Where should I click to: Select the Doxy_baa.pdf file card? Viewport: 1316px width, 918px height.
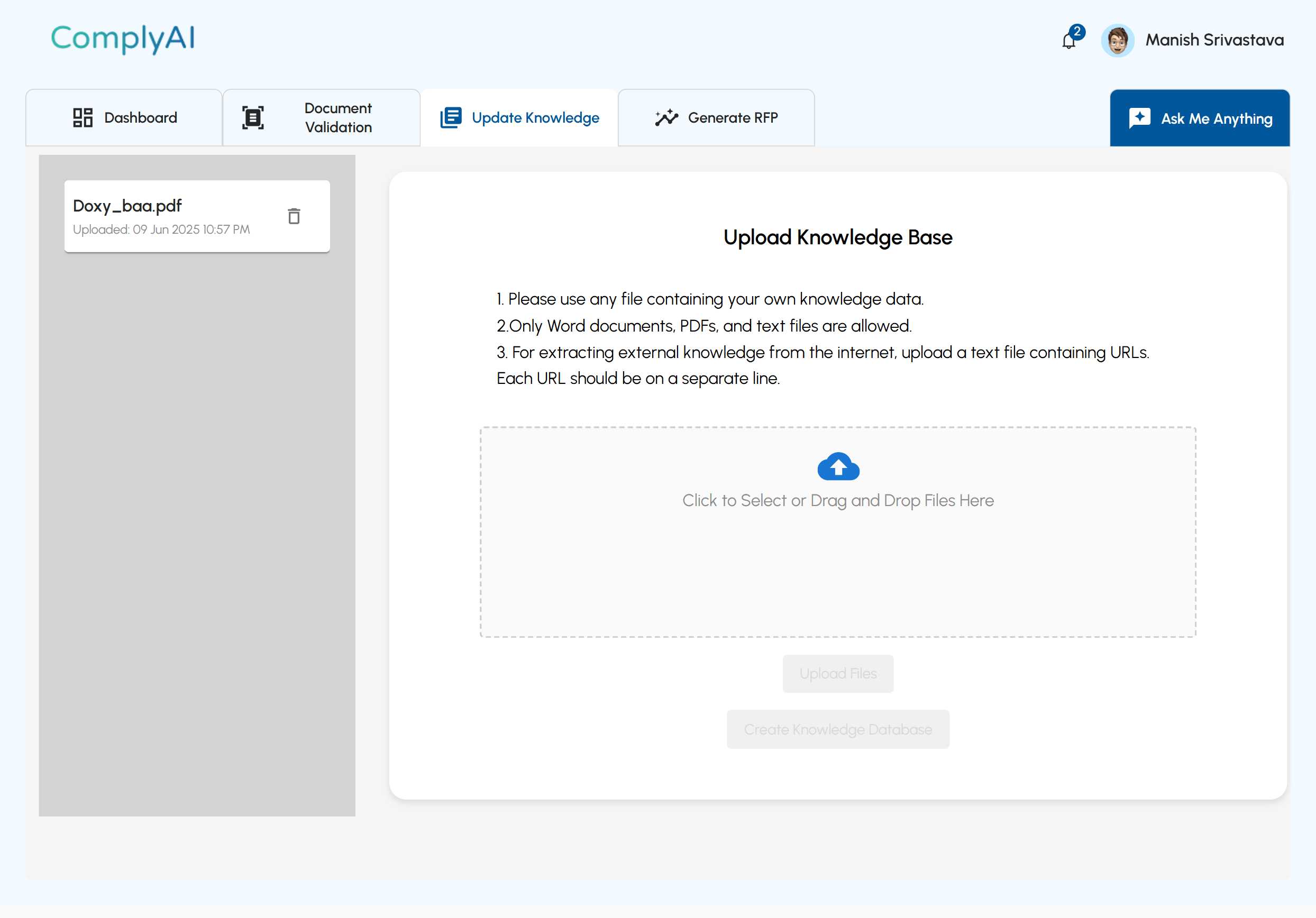pos(197,216)
